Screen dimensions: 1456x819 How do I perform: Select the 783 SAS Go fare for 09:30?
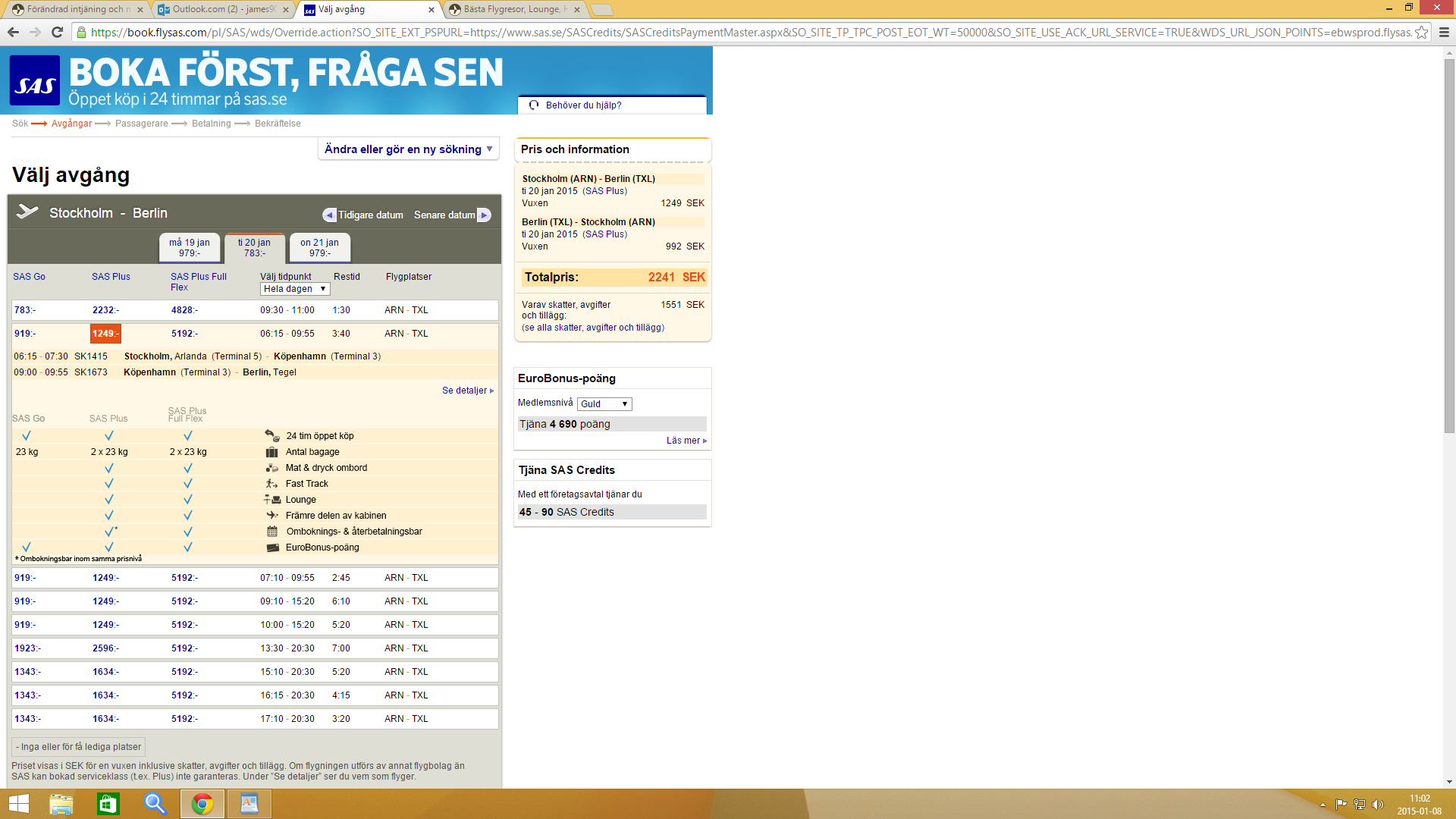pyautogui.click(x=24, y=310)
